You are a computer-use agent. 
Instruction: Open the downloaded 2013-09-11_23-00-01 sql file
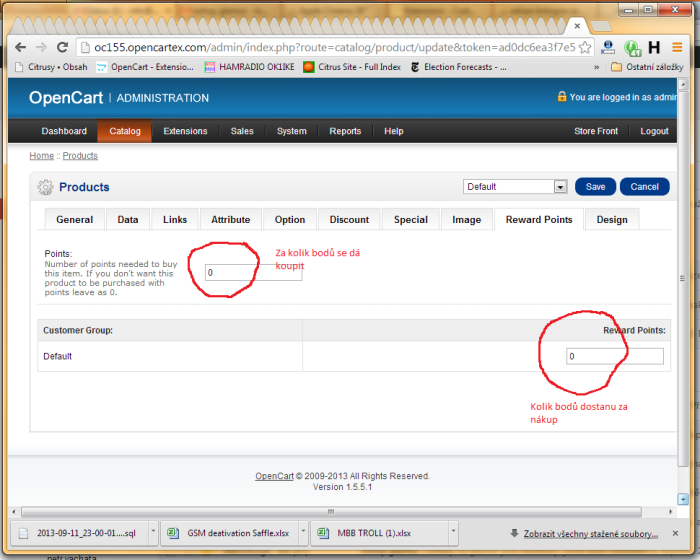(80, 533)
